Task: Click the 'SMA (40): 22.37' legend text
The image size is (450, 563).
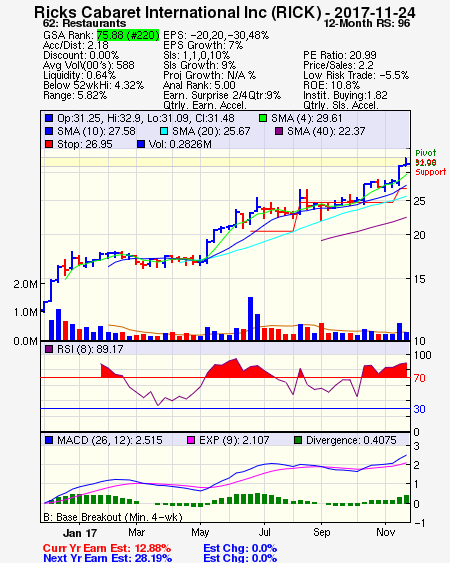Action: click(326, 131)
